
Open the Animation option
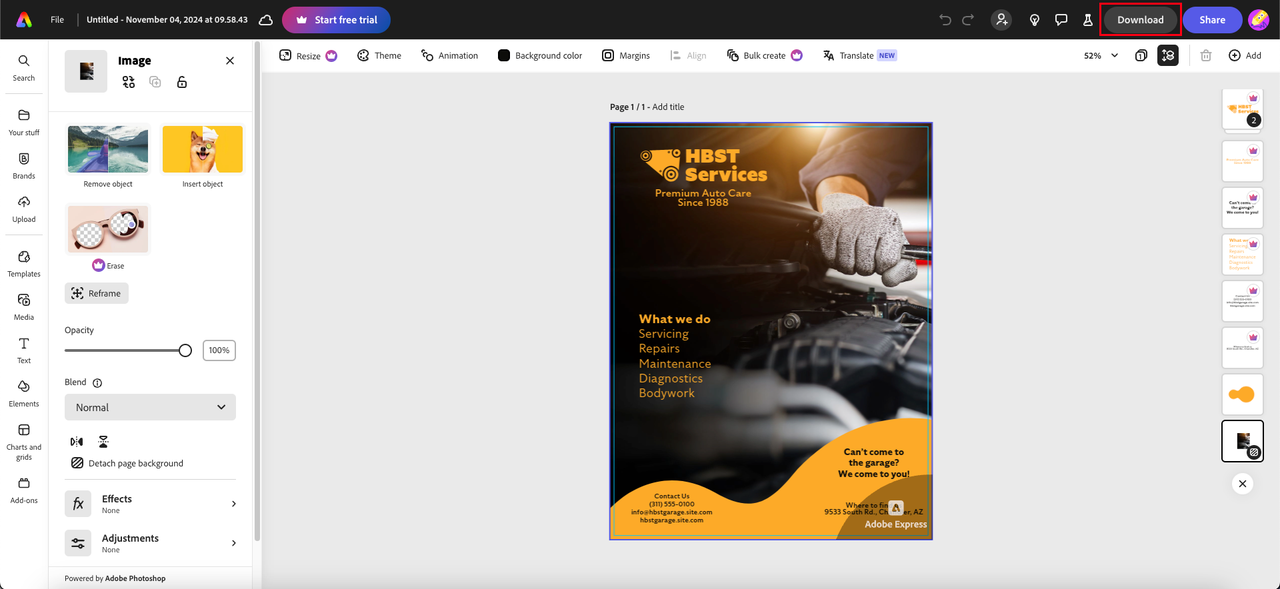point(449,56)
